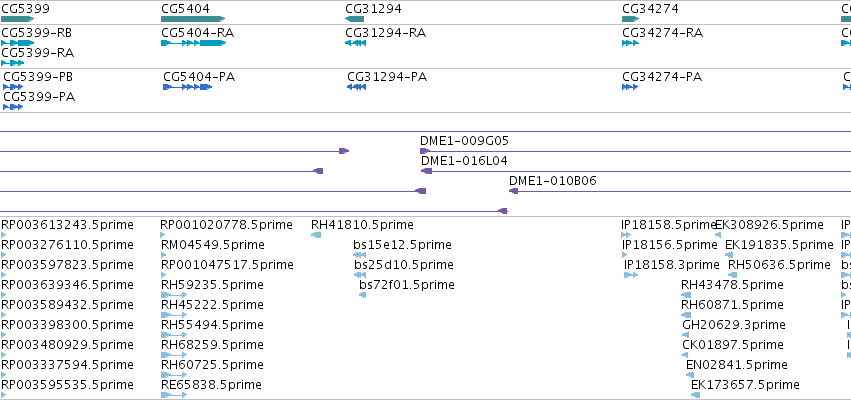This screenshot has height=400, width=851.
Task: Click the RE65838.5prime EST glyph
Action: [174, 395]
